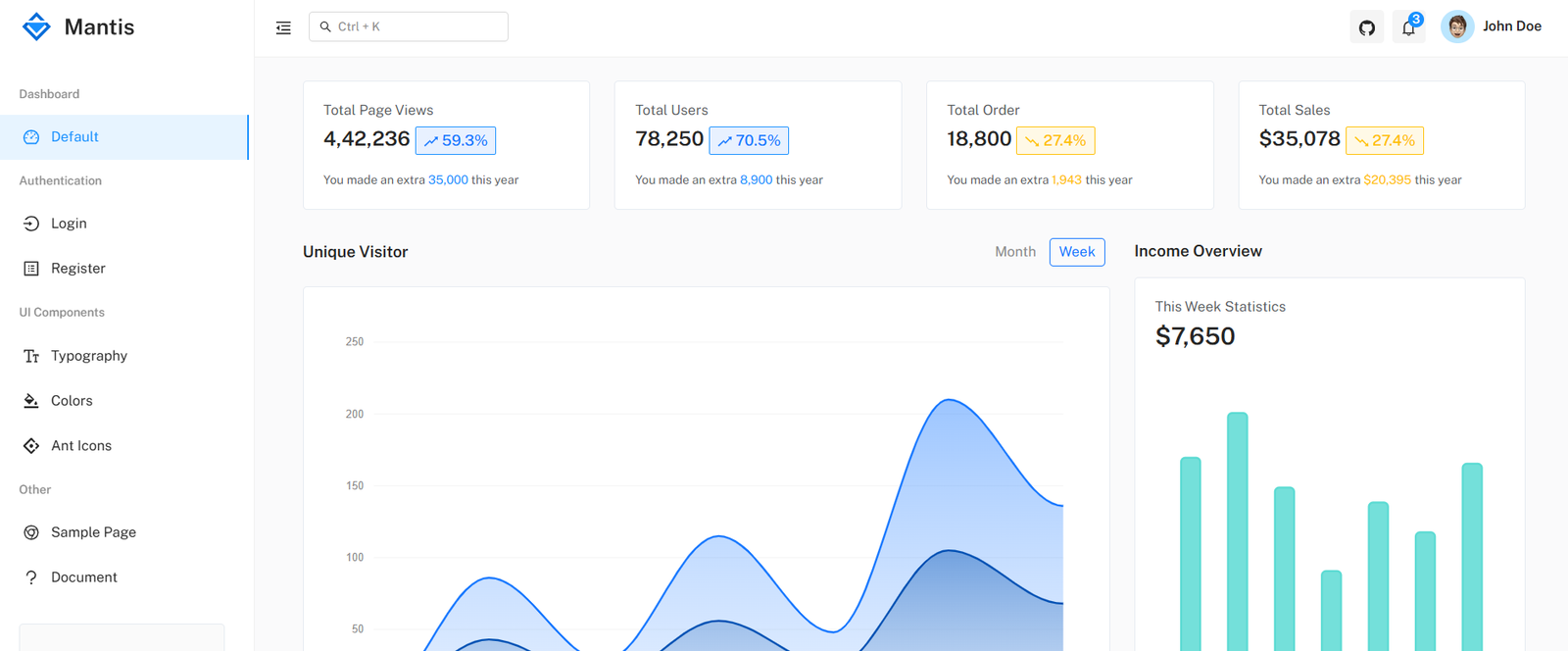The height and width of the screenshot is (651, 1568).
Task: Click the 18,800 total order value
Action: tap(979, 139)
